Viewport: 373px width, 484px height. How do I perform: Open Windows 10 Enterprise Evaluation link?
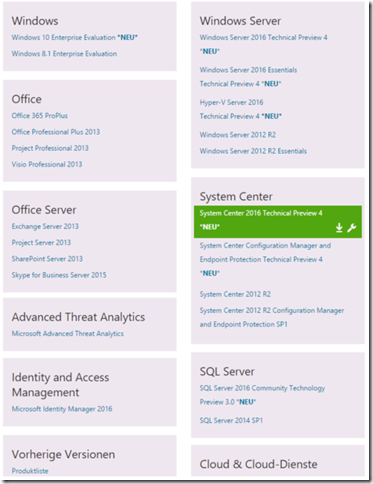click(75, 37)
